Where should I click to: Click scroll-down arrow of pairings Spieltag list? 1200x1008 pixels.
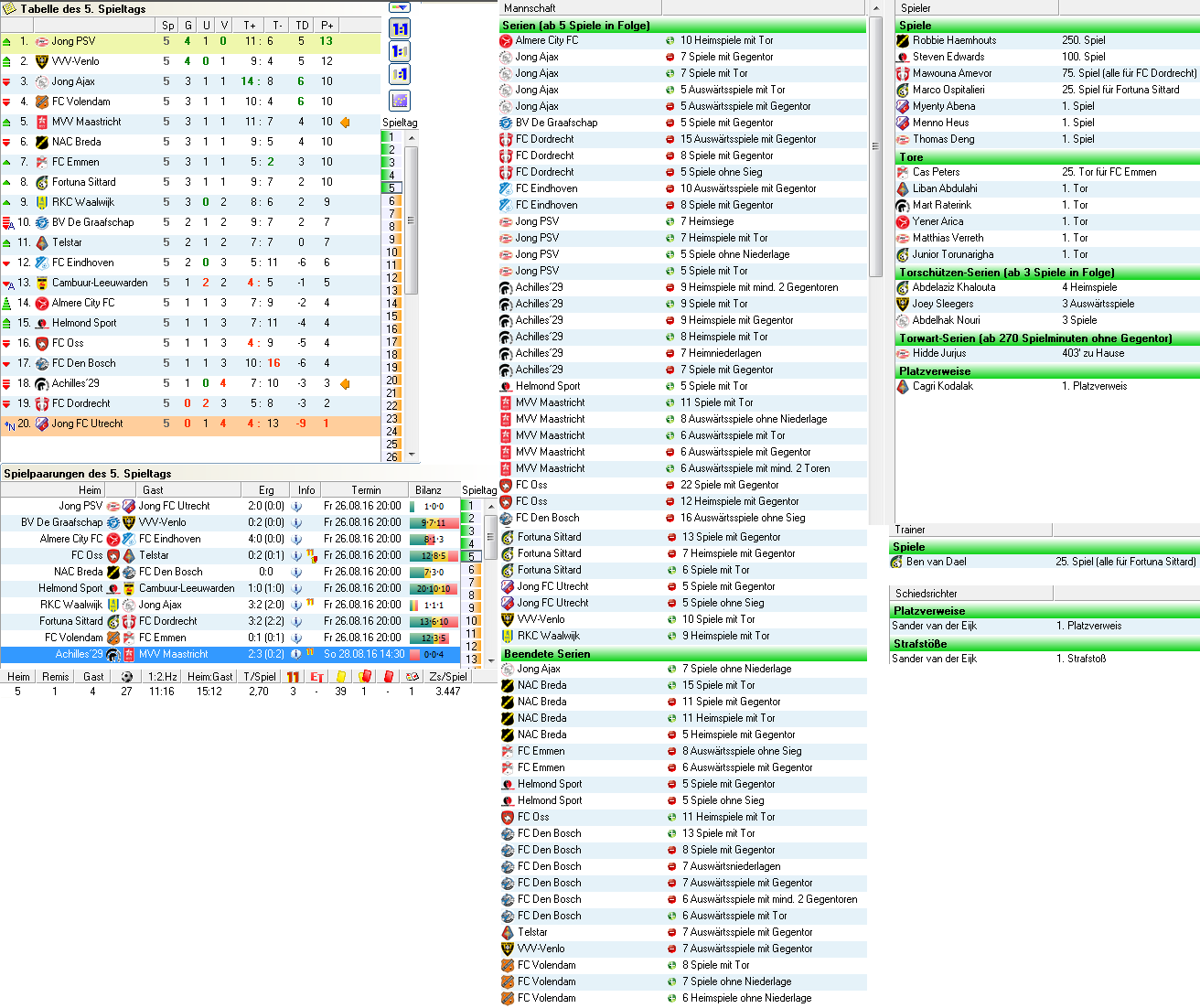coord(490,659)
